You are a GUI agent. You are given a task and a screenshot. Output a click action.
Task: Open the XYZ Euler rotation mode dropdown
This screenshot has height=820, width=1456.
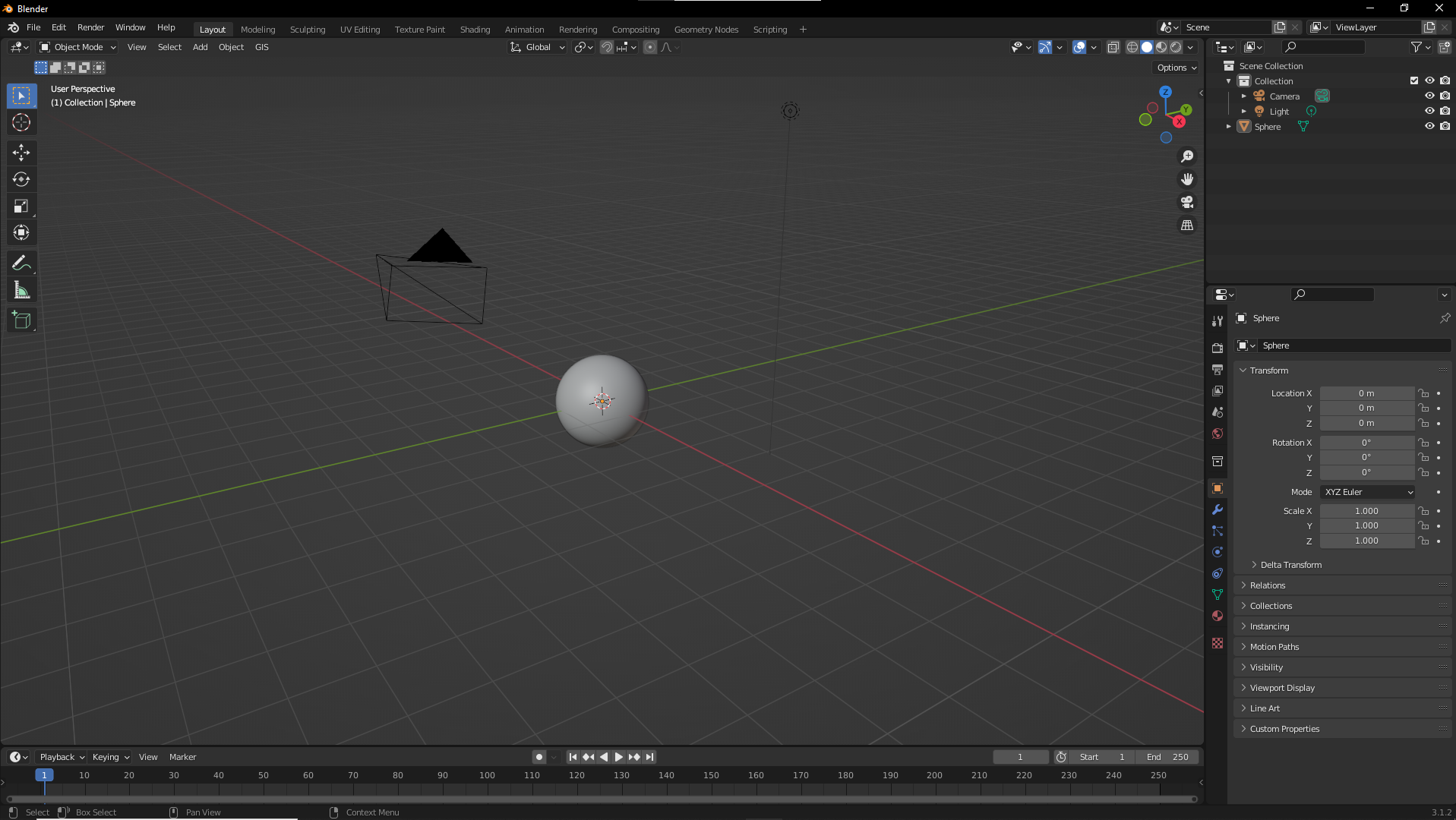(x=1367, y=492)
